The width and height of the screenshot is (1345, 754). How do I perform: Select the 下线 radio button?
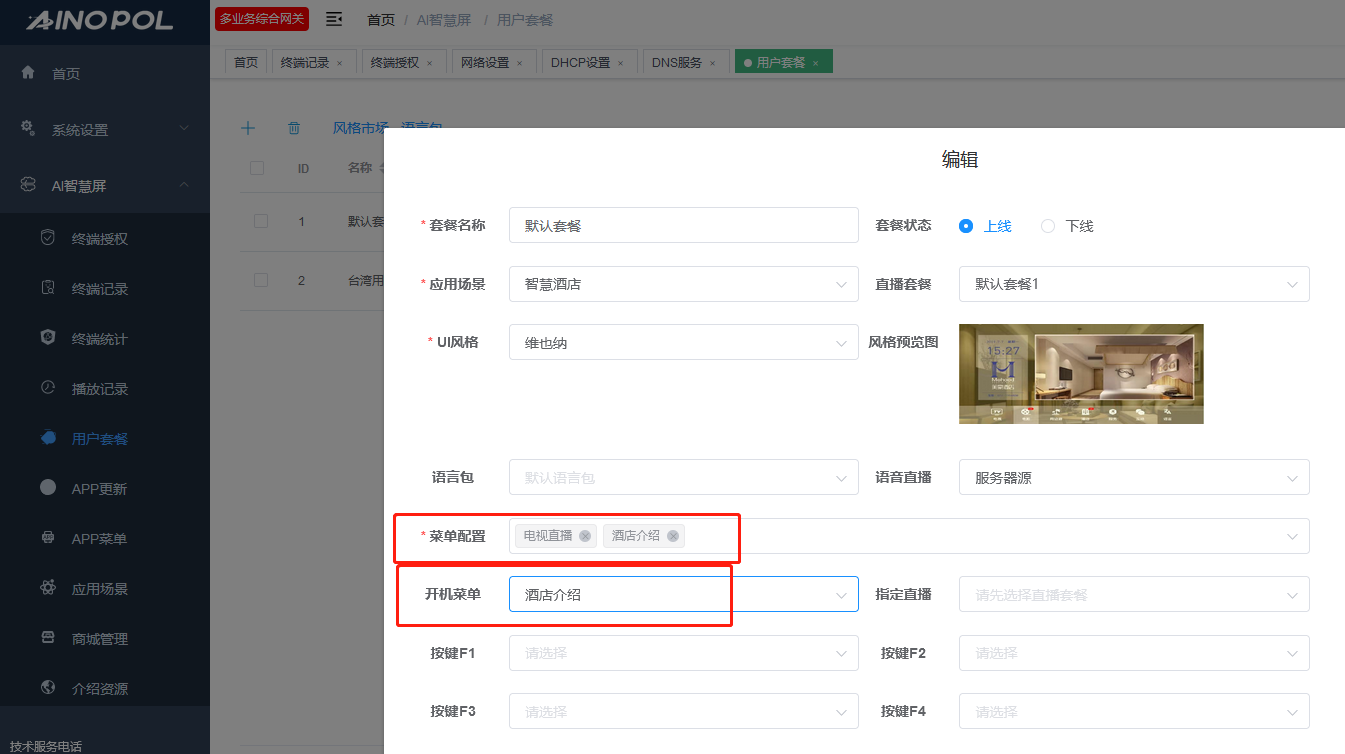point(1048,226)
